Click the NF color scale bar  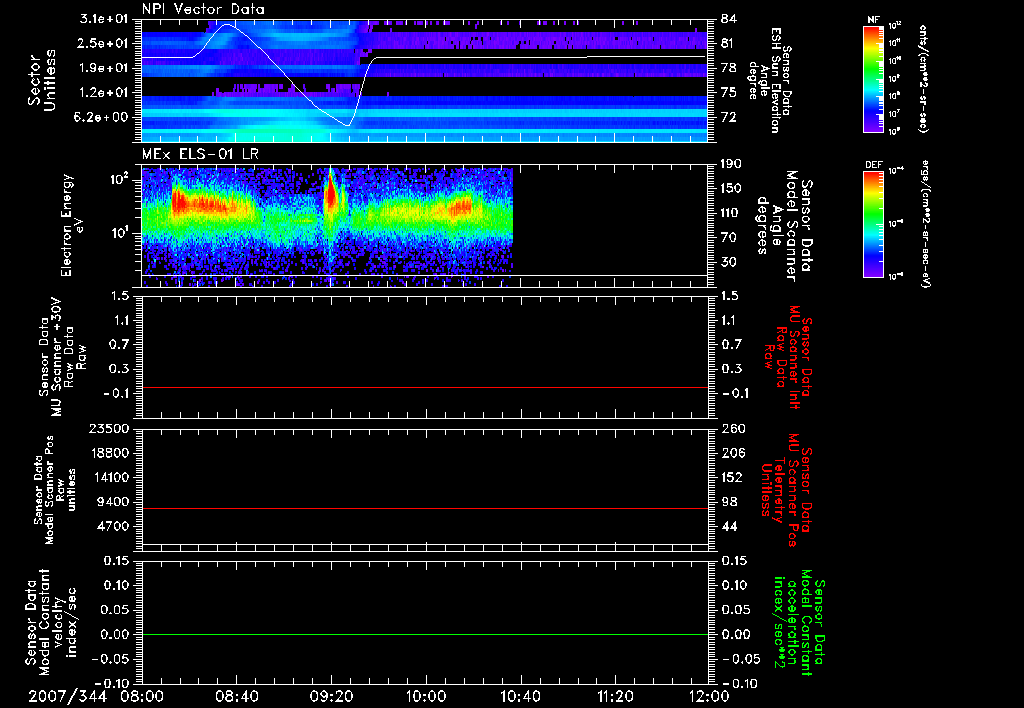(x=872, y=79)
